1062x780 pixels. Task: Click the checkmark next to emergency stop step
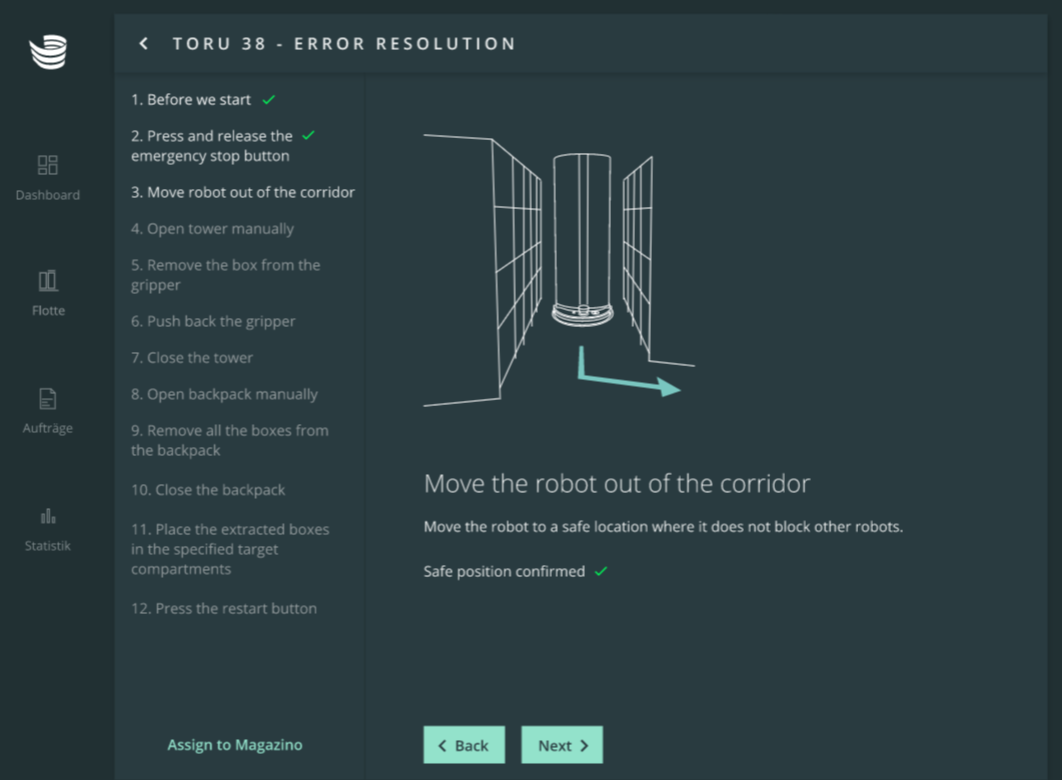pos(308,136)
